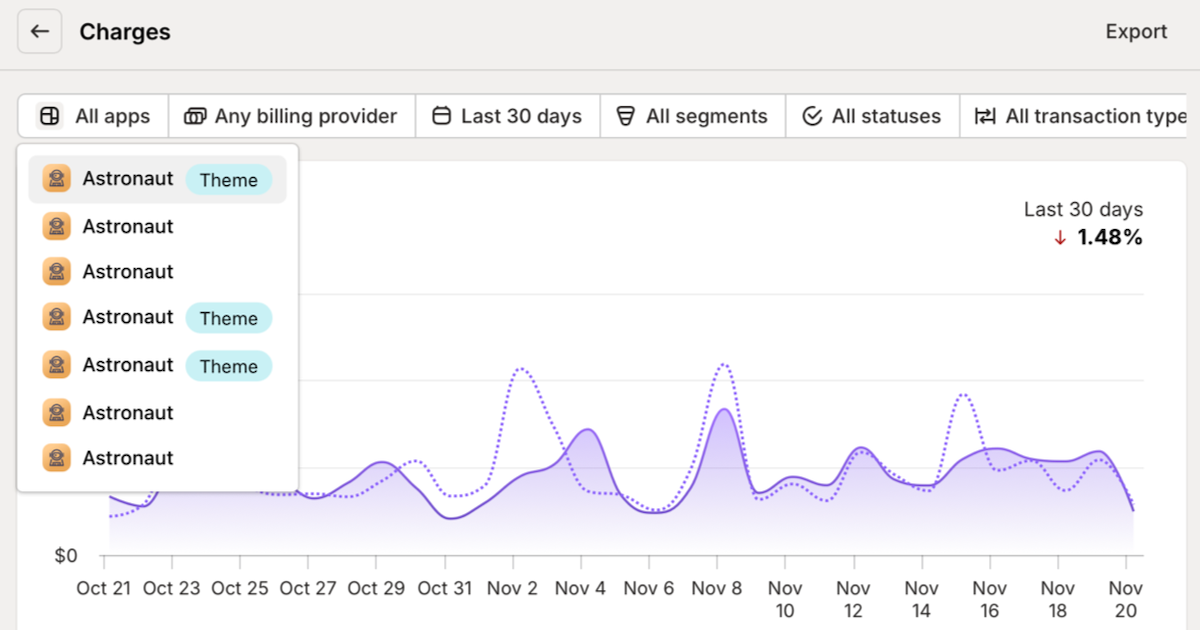The image size is (1200, 630).
Task: Select the second Astronaut entry in the list
Action: click(128, 227)
